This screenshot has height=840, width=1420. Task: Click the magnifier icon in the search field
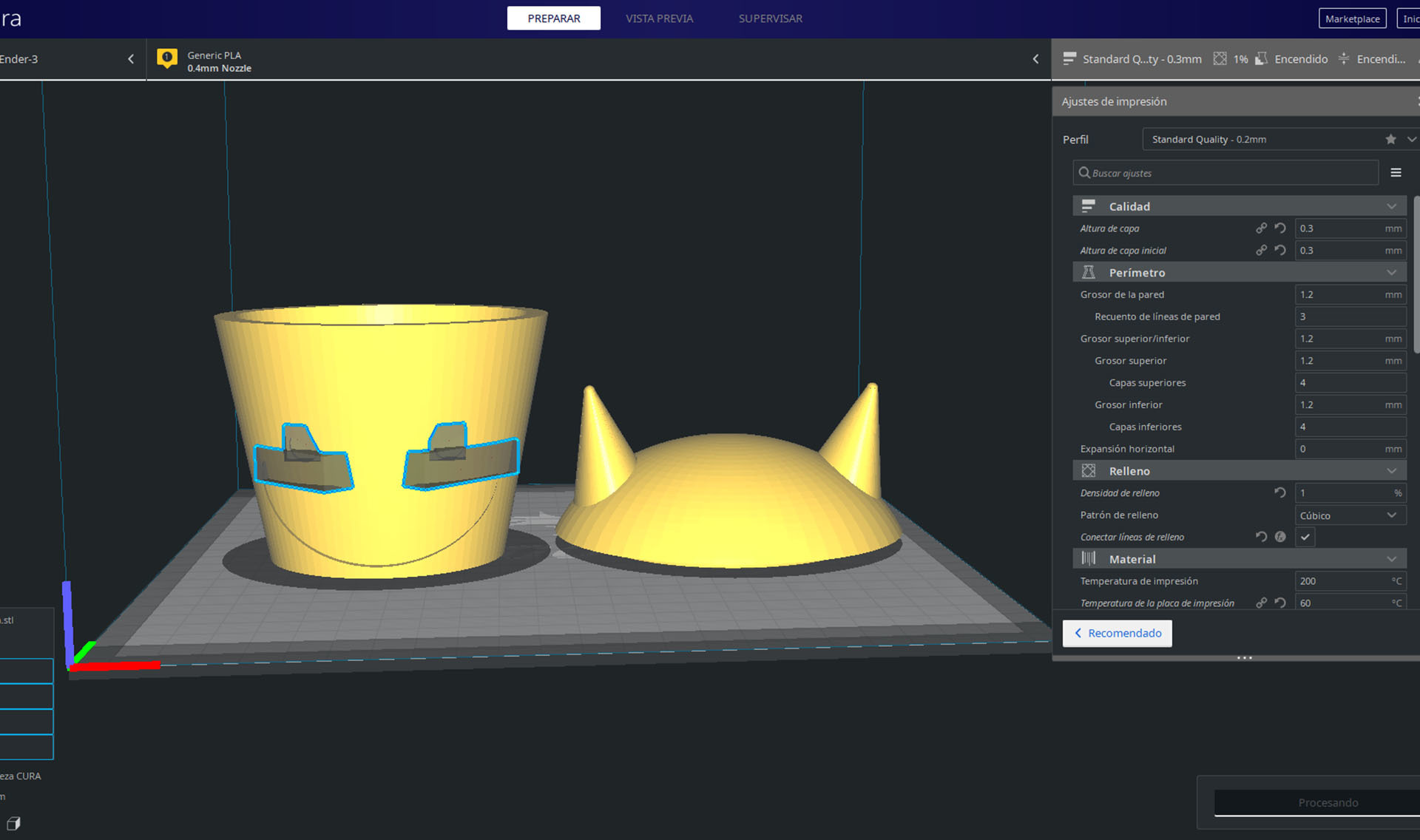(x=1084, y=173)
